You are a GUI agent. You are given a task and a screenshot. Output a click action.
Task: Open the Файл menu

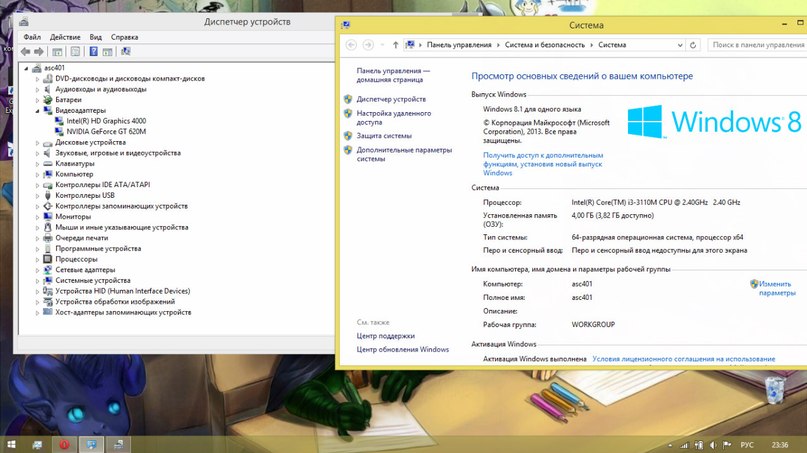(x=32, y=37)
